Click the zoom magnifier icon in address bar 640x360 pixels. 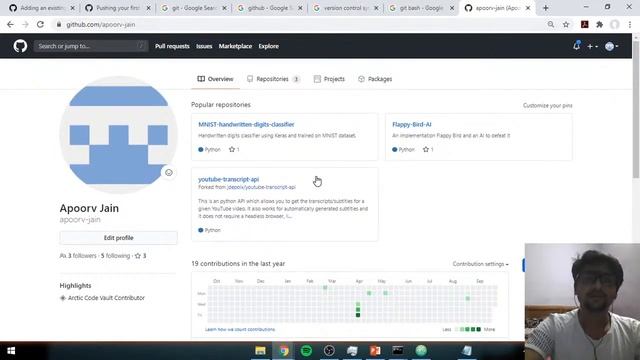click(x=551, y=24)
